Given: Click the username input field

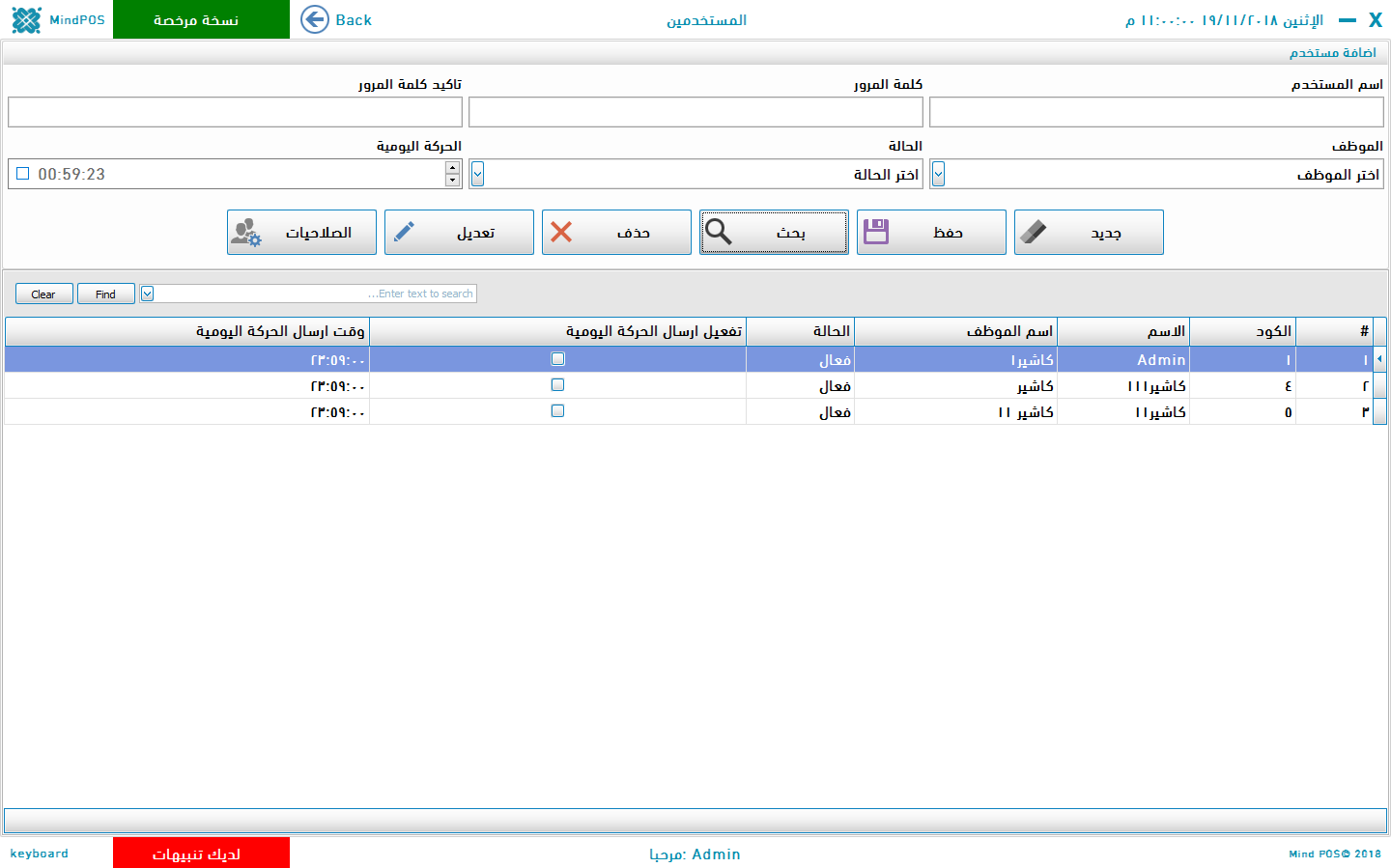Looking at the screenshot, I should (1156, 112).
